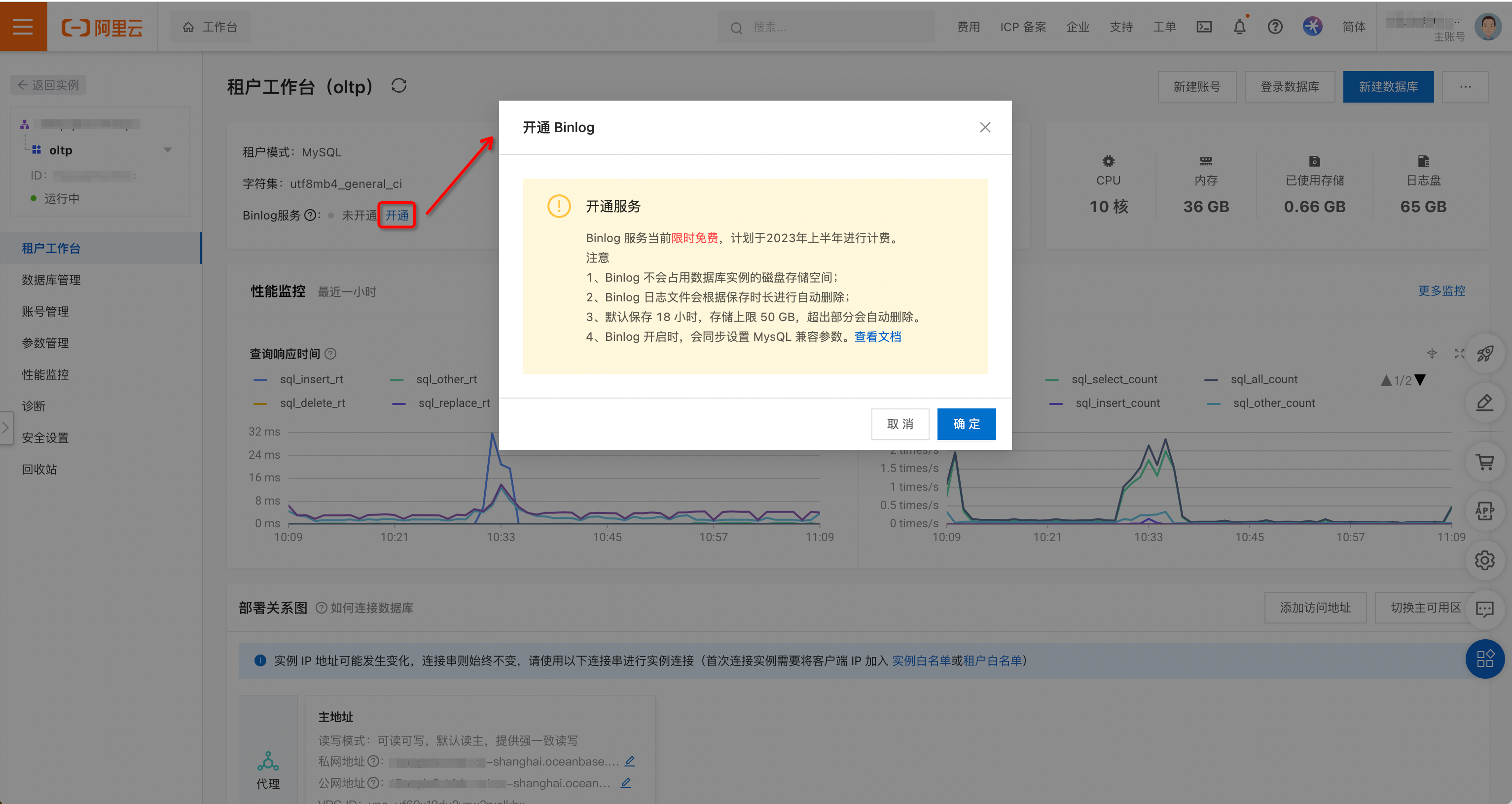Toggle sql_delete_rt legend entry
Image resolution: width=1512 pixels, height=804 pixels.
click(312, 403)
